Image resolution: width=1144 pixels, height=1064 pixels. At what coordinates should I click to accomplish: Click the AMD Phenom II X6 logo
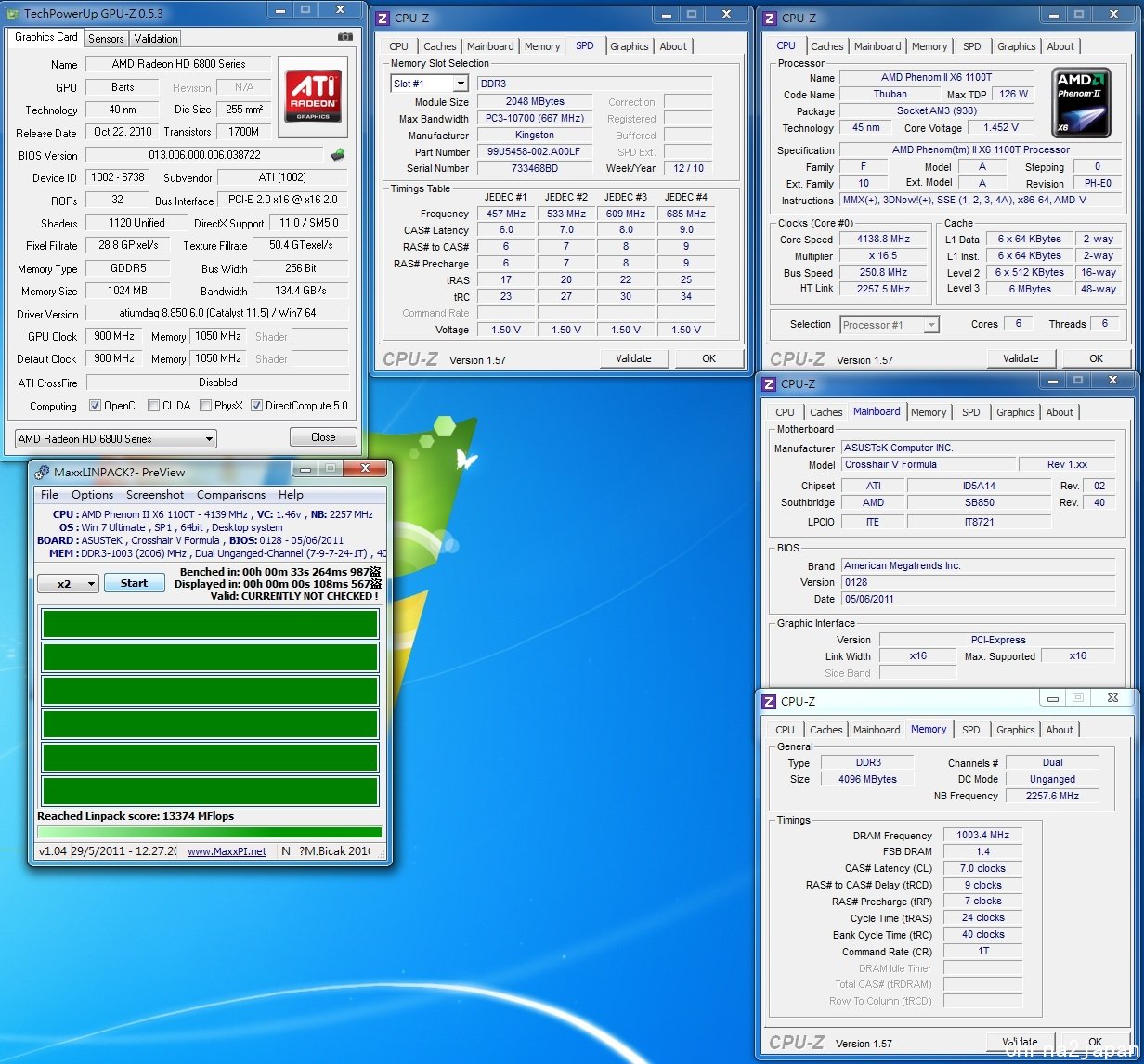coord(1081,102)
